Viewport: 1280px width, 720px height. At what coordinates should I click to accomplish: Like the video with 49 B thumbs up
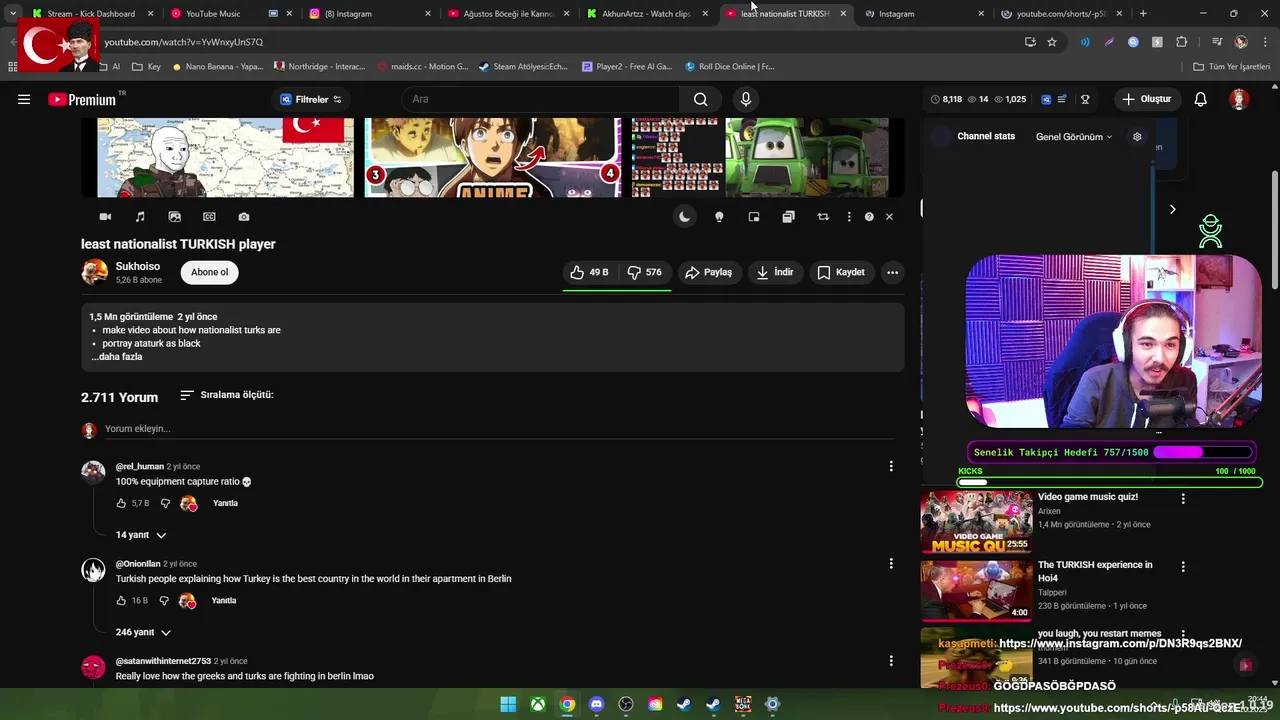[x=590, y=272]
